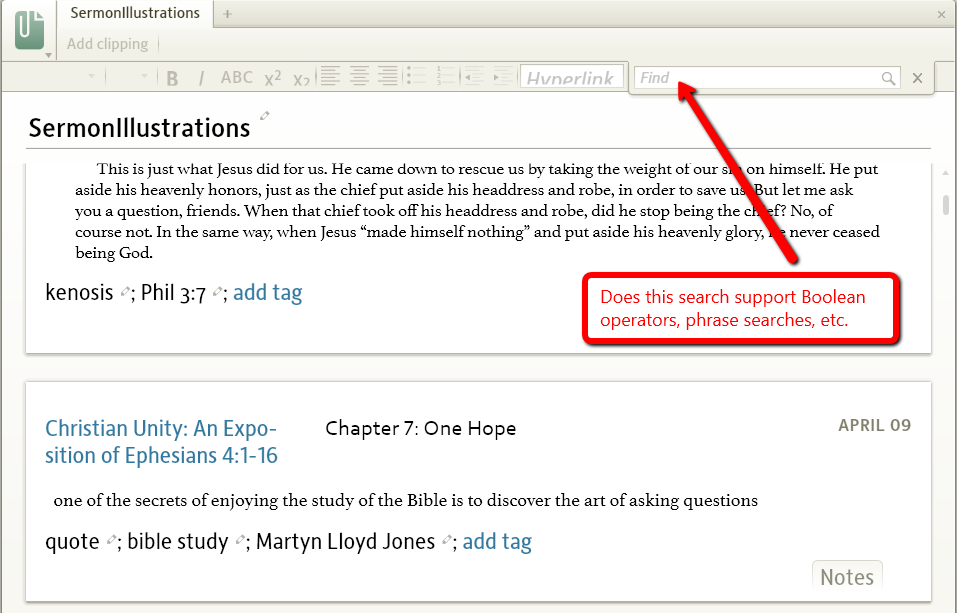This screenshot has height=613, width=957.
Task: Insert a bulleted list
Action: tap(417, 77)
